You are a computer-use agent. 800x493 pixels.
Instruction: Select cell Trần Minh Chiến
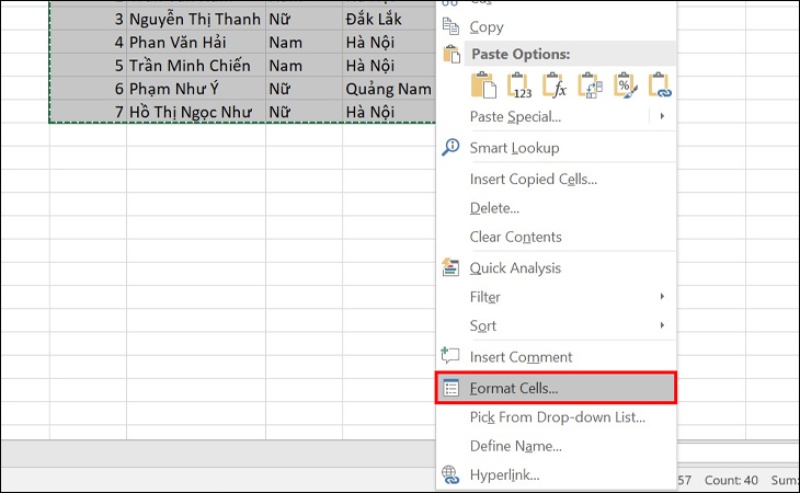coord(196,65)
